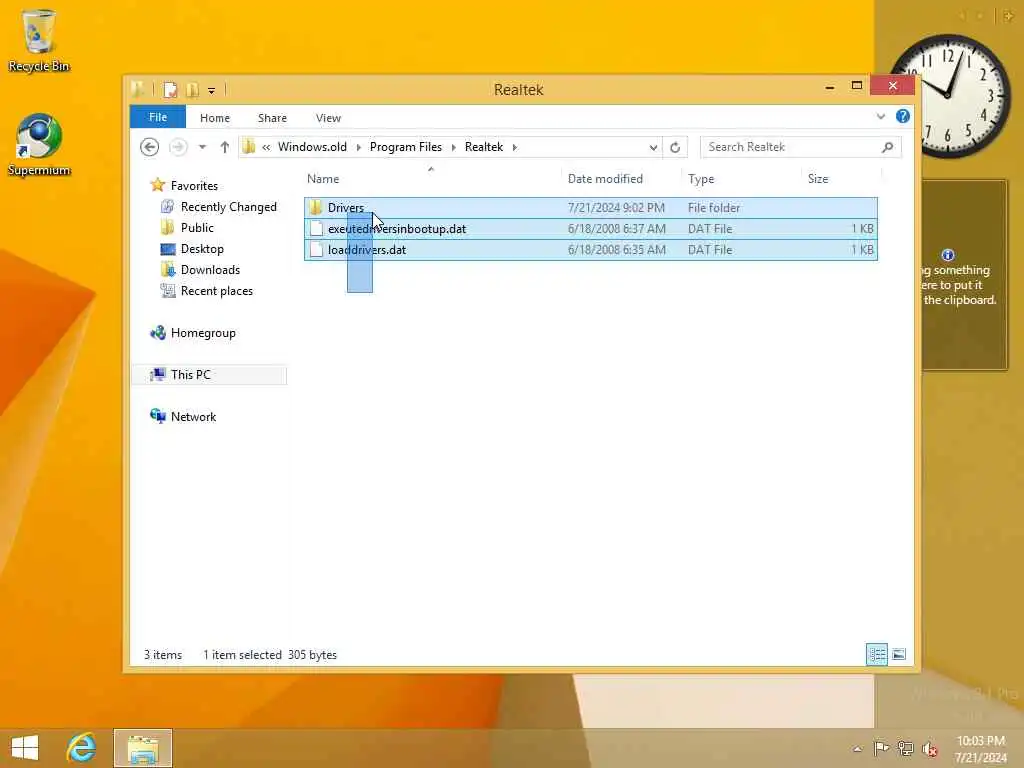The width and height of the screenshot is (1024, 768).
Task: Switch to the Home ribbon tab
Action: (x=215, y=118)
